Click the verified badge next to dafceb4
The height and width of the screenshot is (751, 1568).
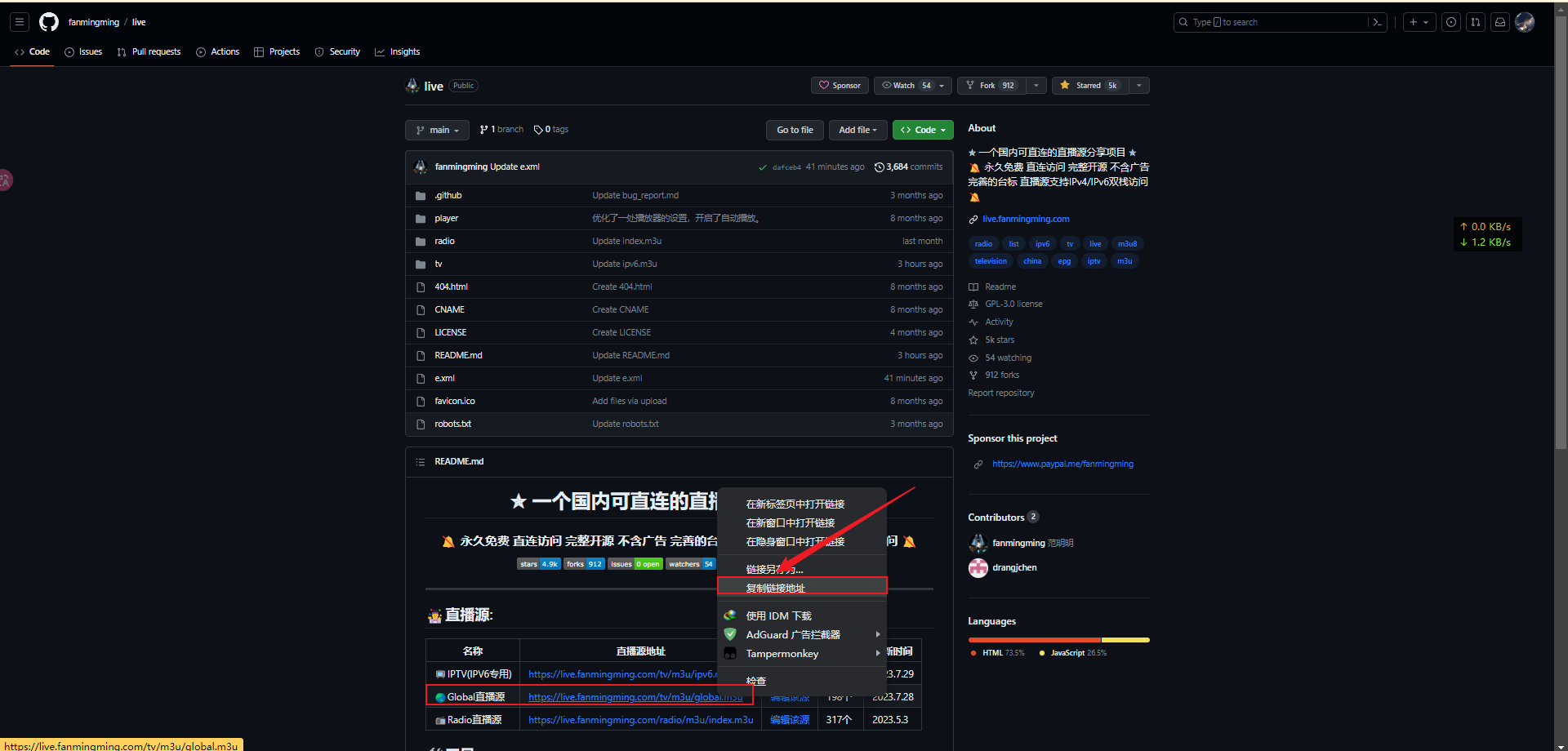click(761, 167)
